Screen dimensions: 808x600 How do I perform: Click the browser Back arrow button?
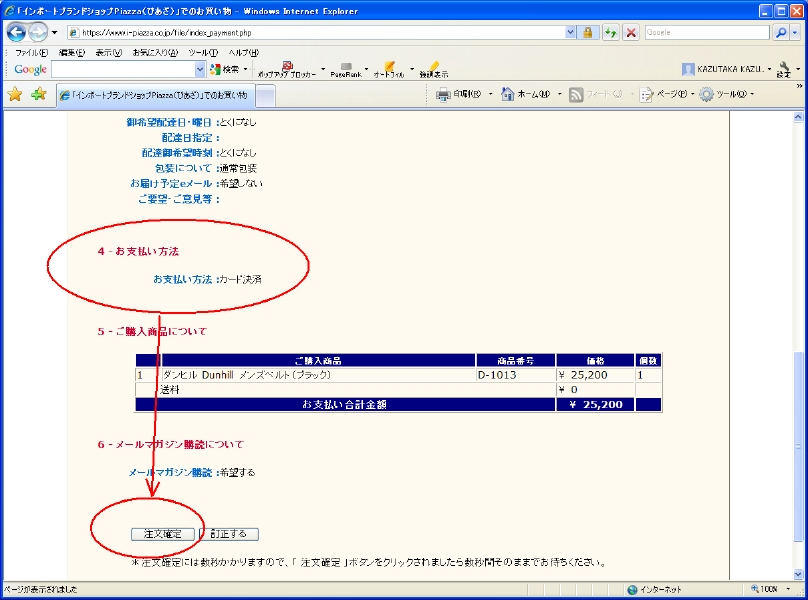point(16,32)
